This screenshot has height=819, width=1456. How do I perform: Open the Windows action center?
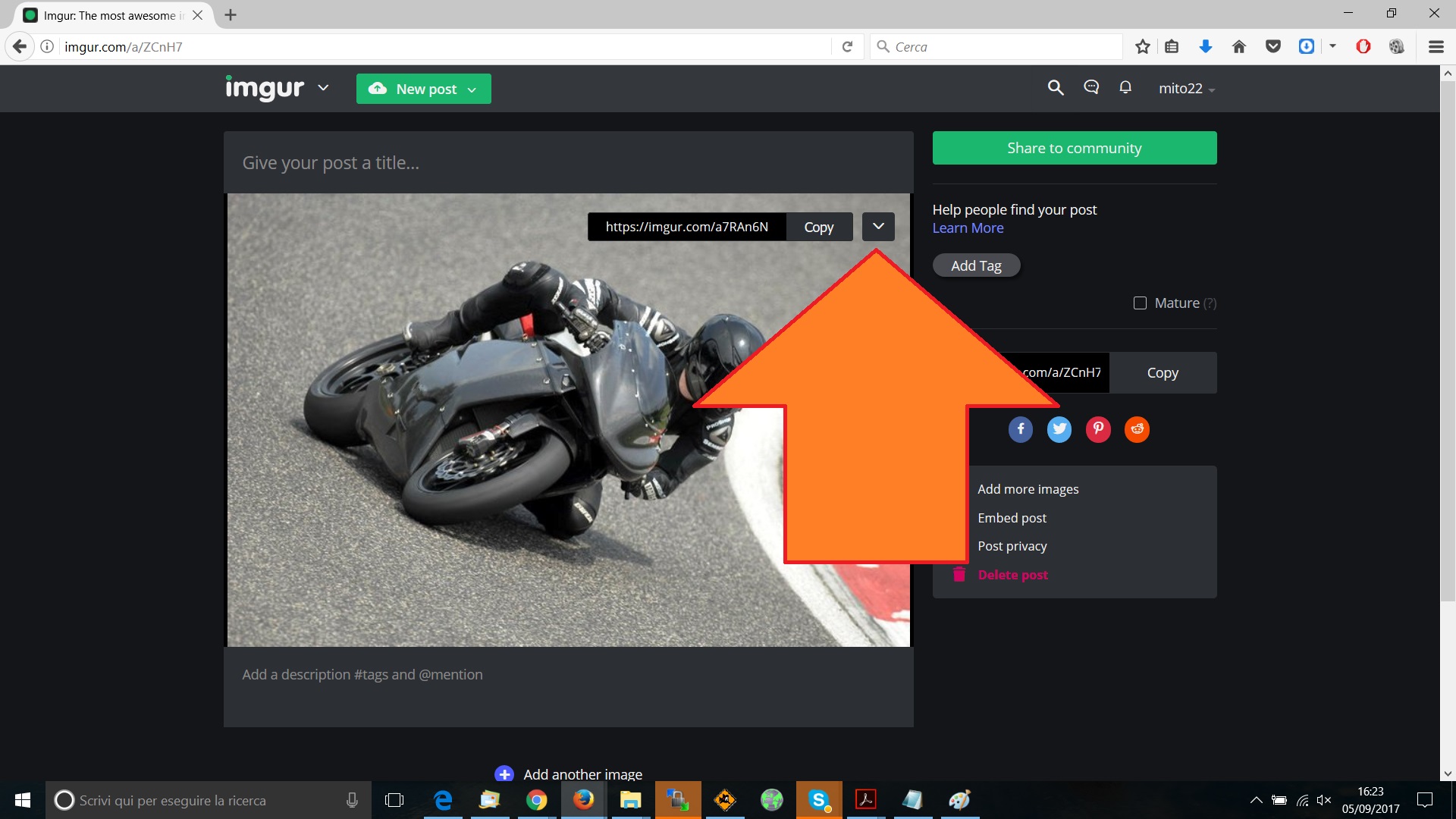(x=1425, y=800)
